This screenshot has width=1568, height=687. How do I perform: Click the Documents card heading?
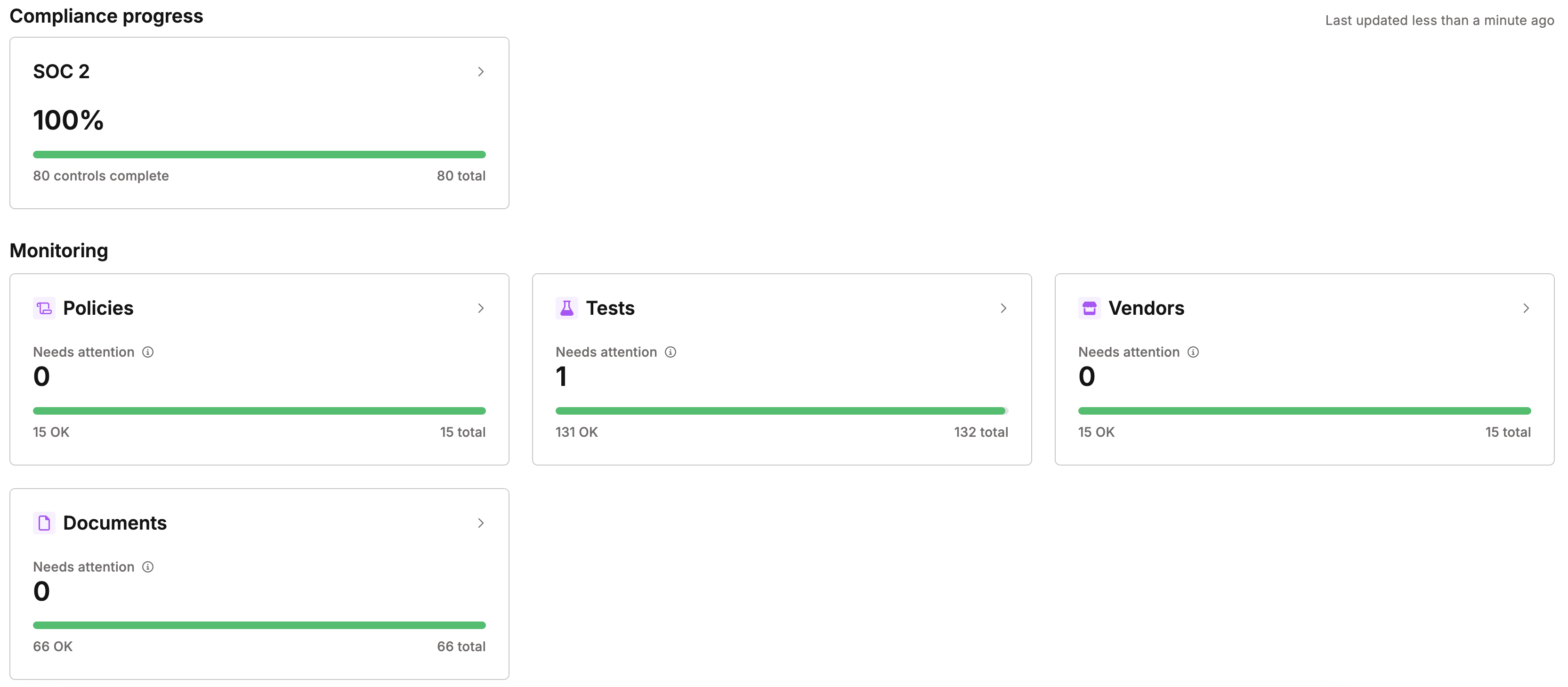click(x=114, y=523)
